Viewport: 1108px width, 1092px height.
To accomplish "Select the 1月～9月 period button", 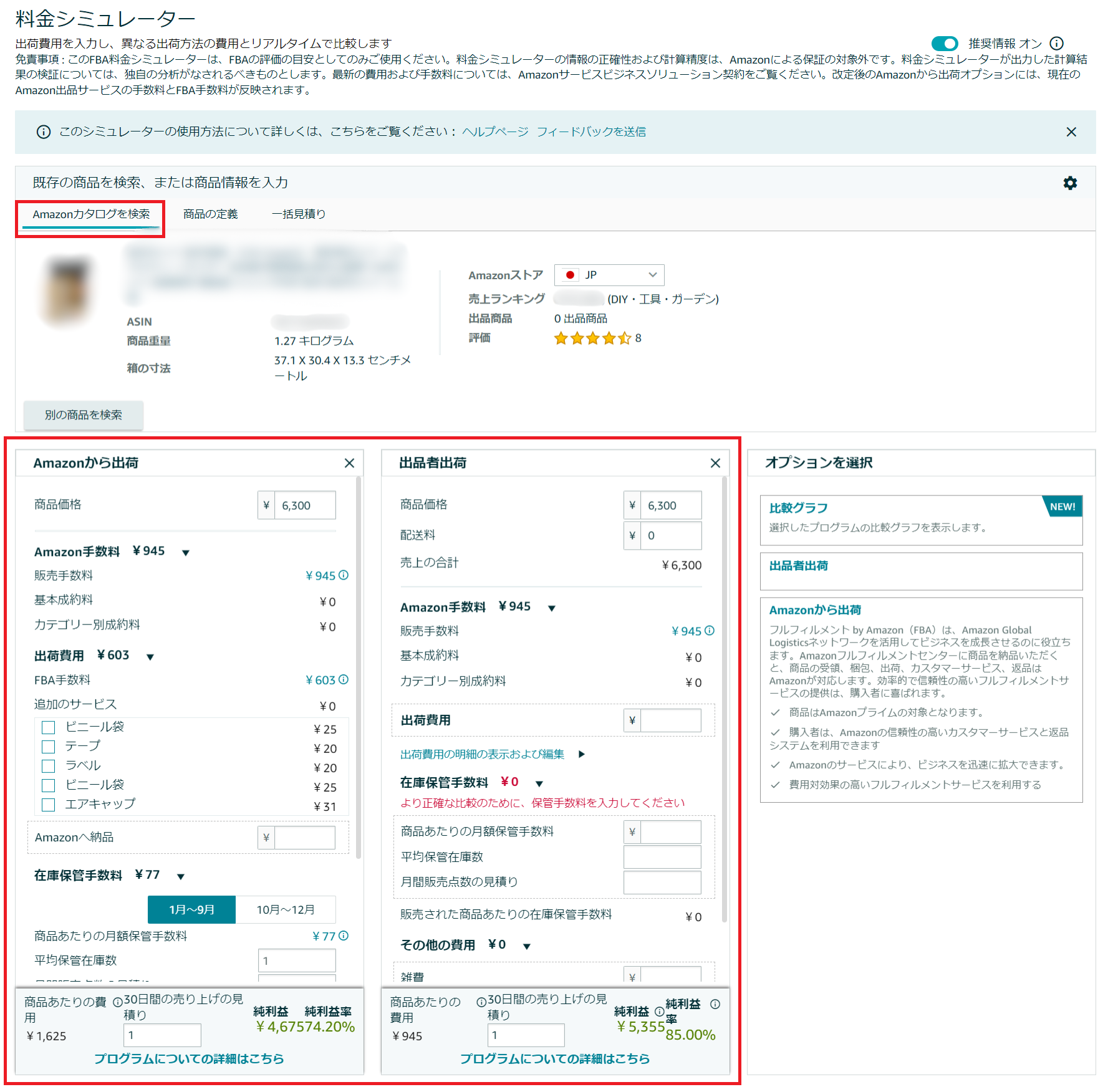I will (191, 910).
